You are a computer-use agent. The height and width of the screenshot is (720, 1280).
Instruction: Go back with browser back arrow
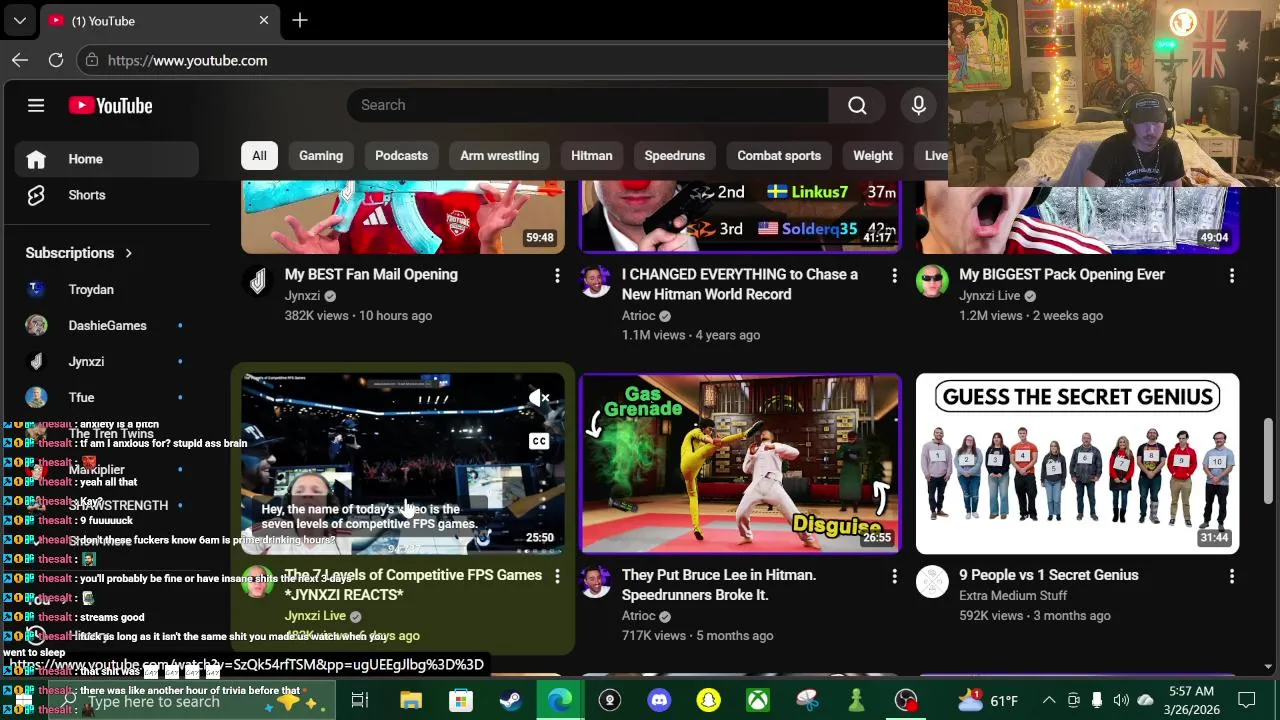pos(20,60)
